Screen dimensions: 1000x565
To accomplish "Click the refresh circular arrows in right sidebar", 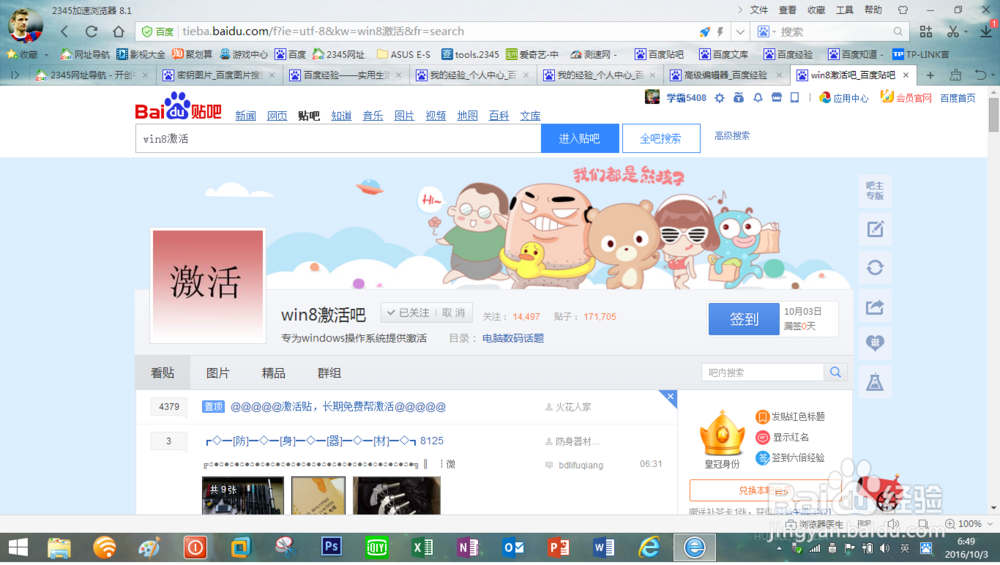I will point(875,268).
